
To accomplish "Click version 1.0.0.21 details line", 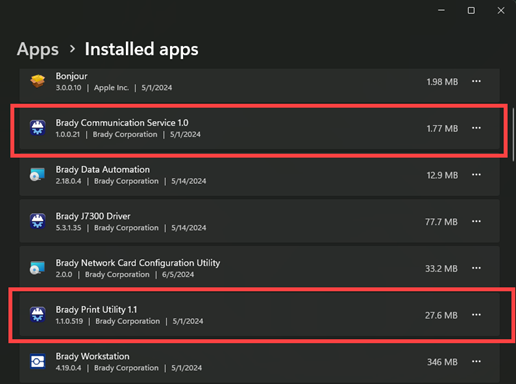I will click(128, 134).
